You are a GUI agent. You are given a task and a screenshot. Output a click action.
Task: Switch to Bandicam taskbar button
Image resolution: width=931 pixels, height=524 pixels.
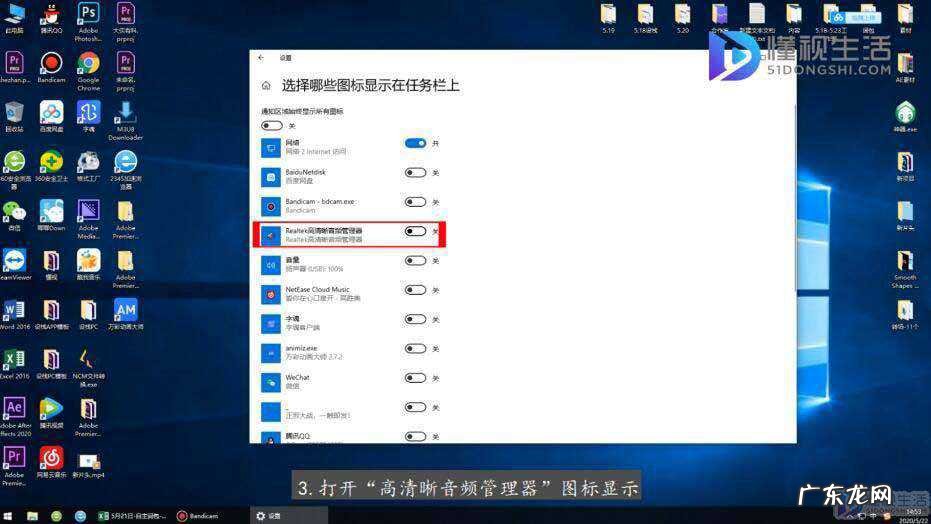click(x=198, y=516)
